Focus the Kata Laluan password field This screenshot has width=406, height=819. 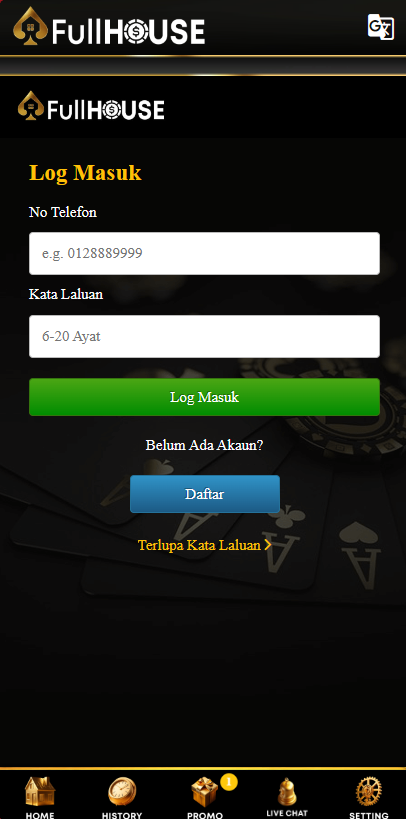tap(204, 336)
